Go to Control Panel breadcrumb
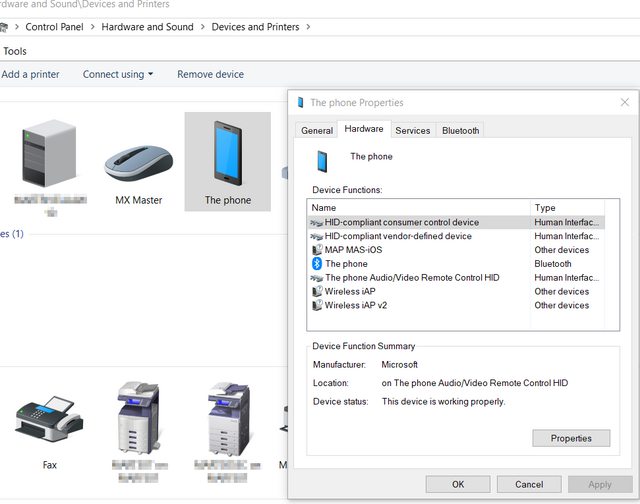The height and width of the screenshot is (504, 640). (x=54, y=27)
